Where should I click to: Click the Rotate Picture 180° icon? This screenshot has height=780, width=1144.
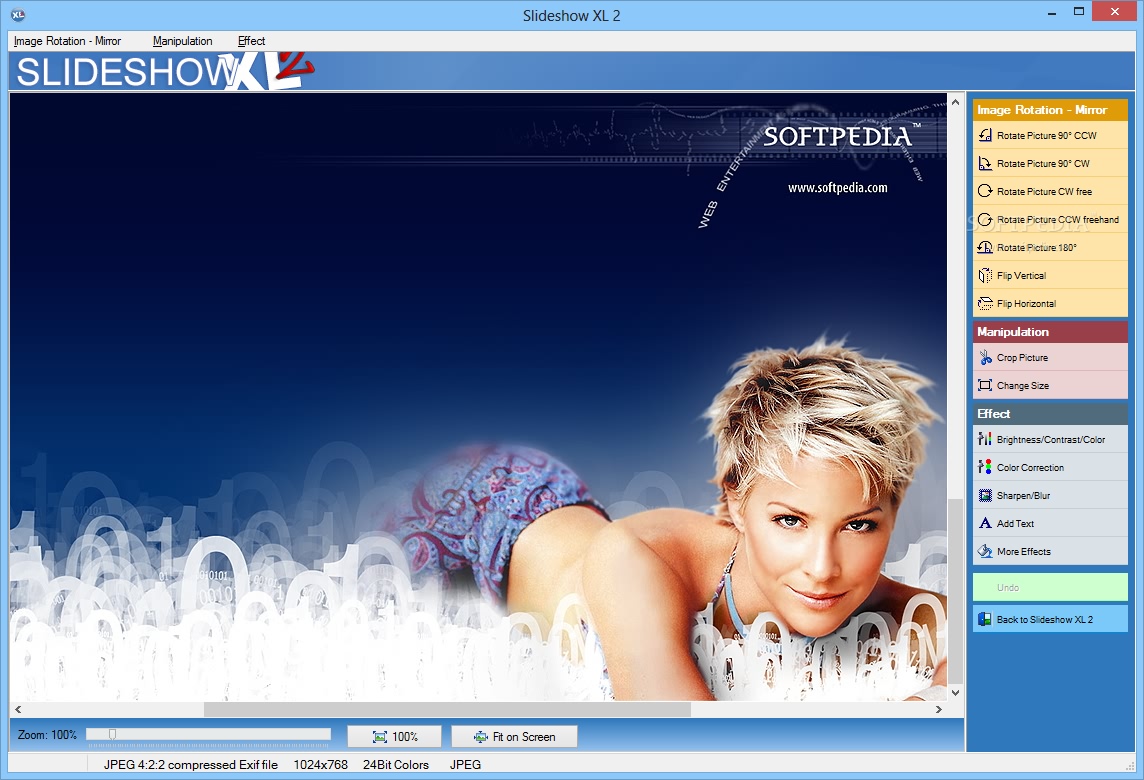pyautogui.click(x=985, y=247)
